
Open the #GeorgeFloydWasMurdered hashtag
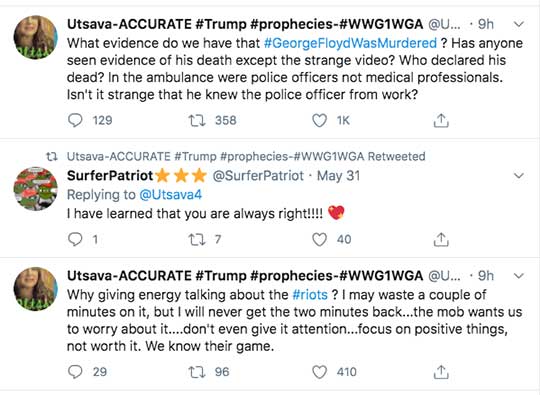coord(350,43)
